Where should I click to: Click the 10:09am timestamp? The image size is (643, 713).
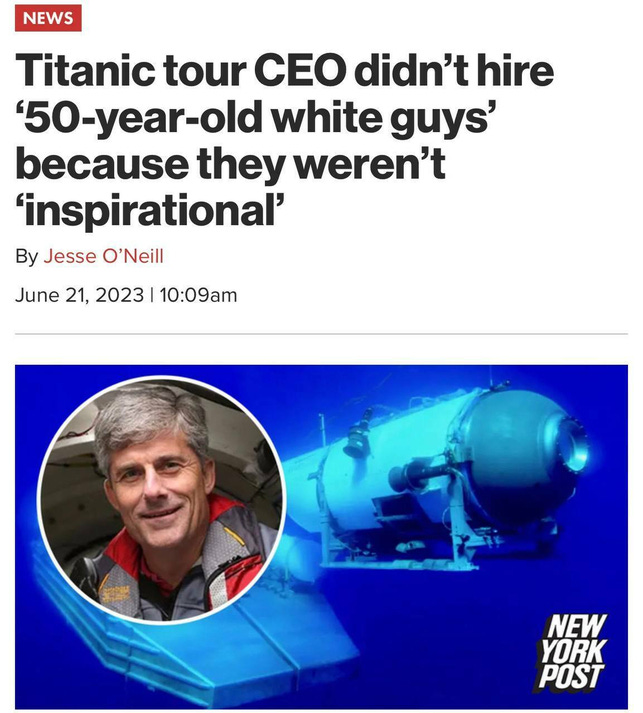click(x=198, y=296)
